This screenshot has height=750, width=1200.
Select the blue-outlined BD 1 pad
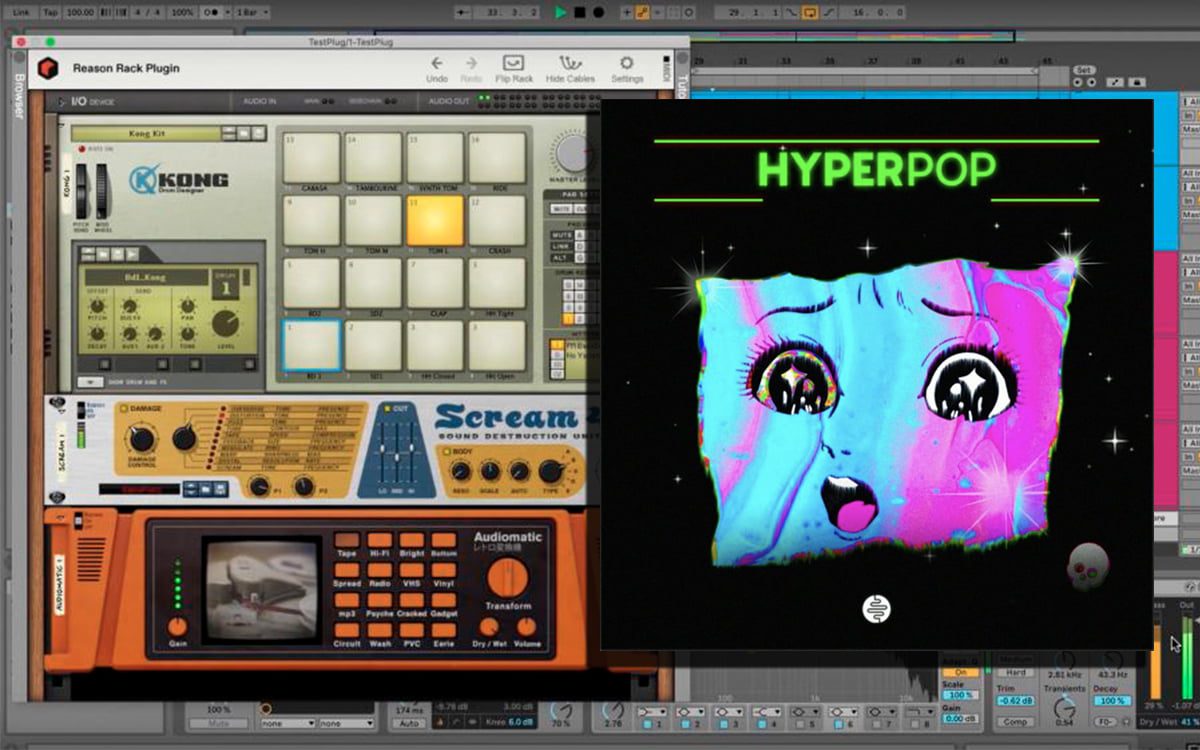pos(311,346)
